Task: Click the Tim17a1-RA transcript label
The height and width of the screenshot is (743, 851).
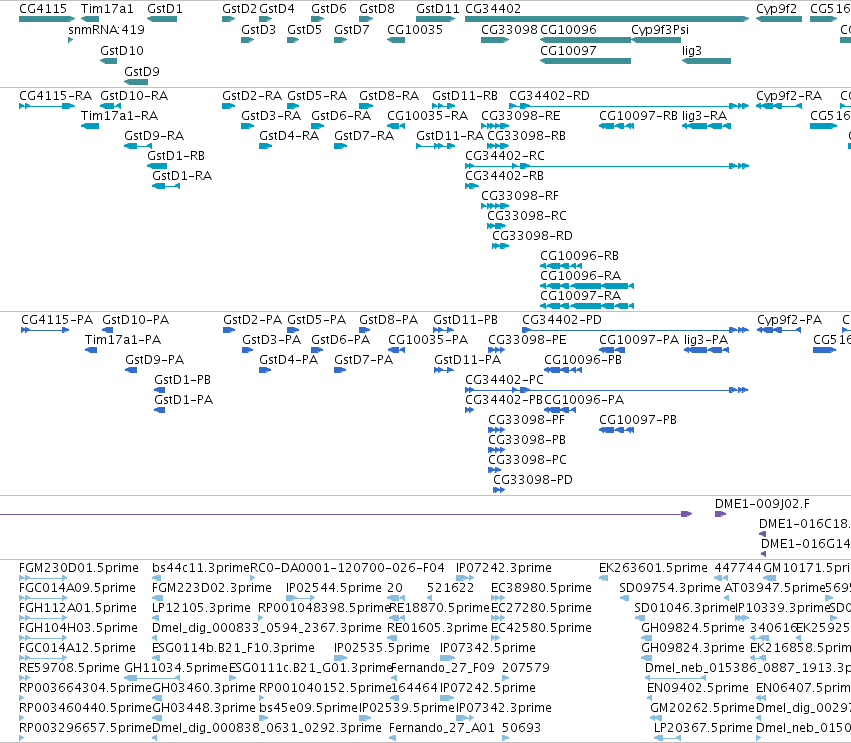Action: [119, 116]
